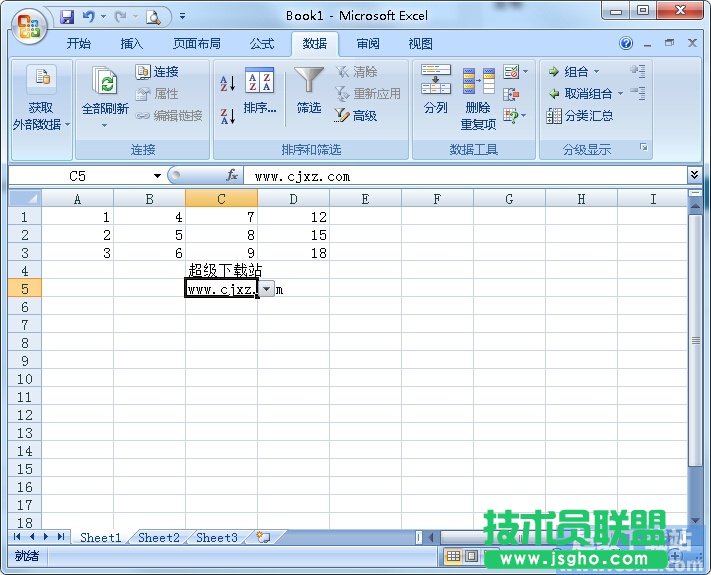The image size is (711, 575).
Task: Open the Sheet2 worksheet tab
Action: [x=158, y=537]
